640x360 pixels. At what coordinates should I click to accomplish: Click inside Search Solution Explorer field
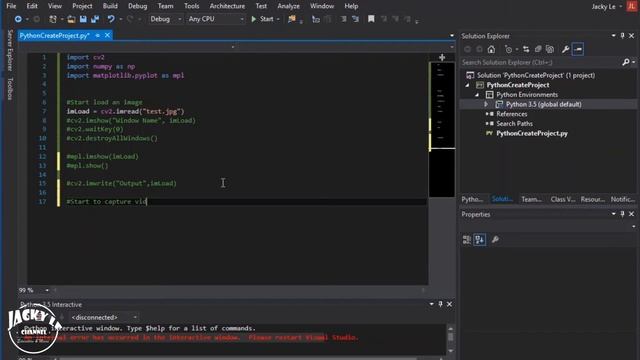(x=541, y=62)
